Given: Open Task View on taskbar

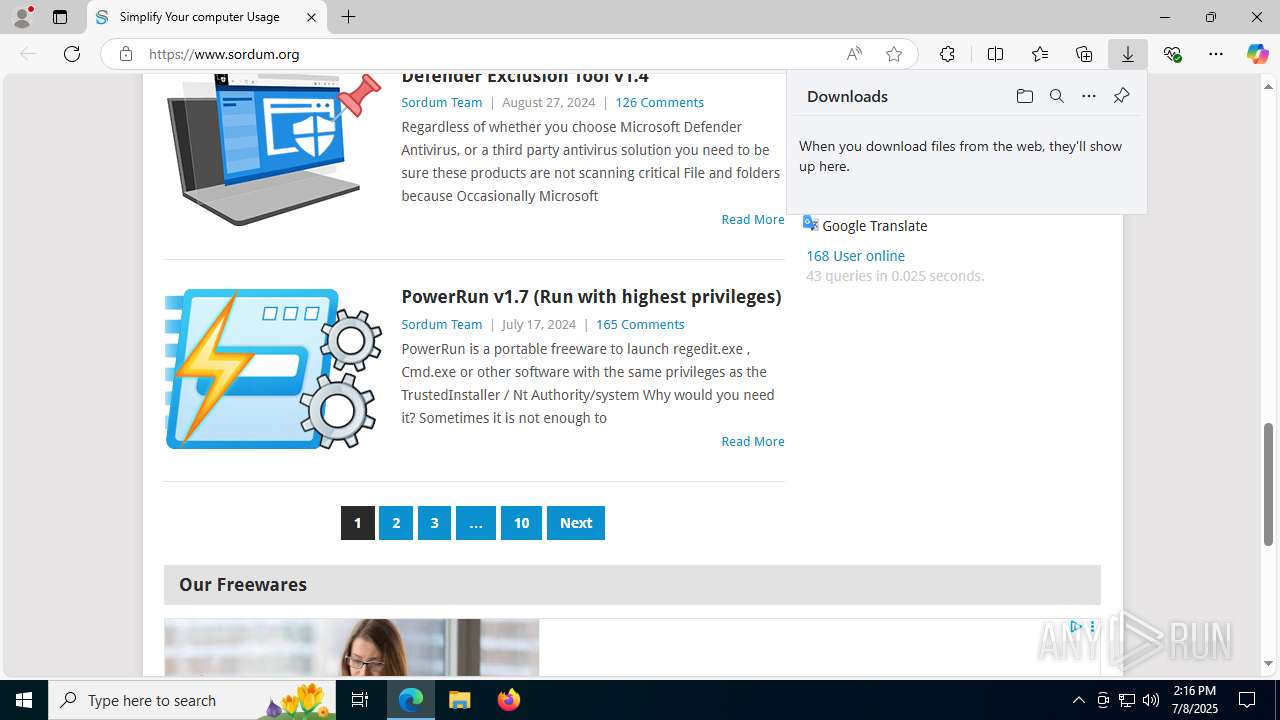Looking at the screenshot, I should [360, 700].
